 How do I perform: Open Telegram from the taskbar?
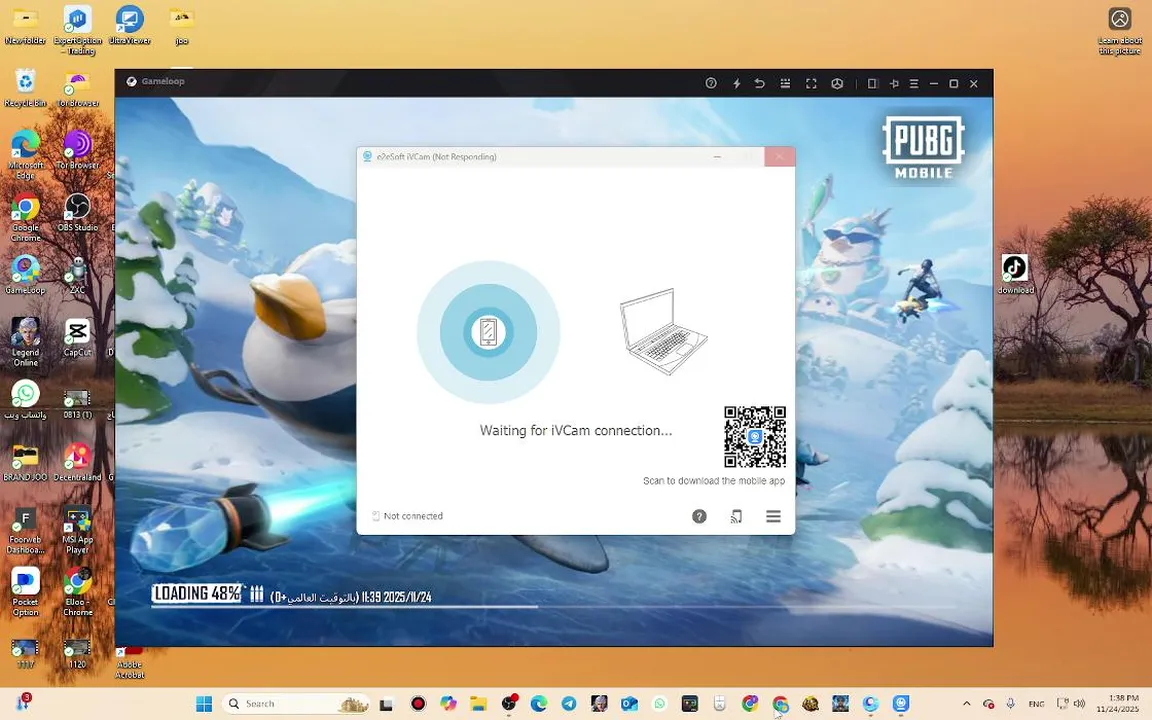pos(569,704)
